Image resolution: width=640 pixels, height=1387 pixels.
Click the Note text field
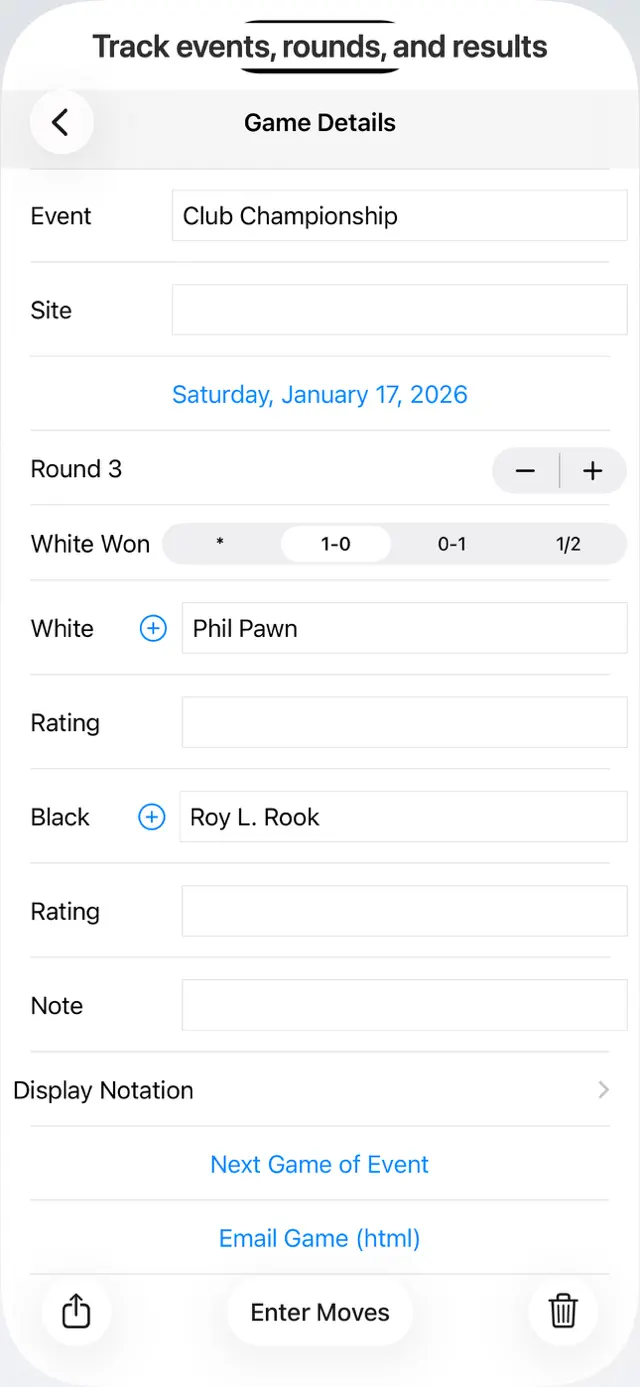click(x=404, y=1005)
